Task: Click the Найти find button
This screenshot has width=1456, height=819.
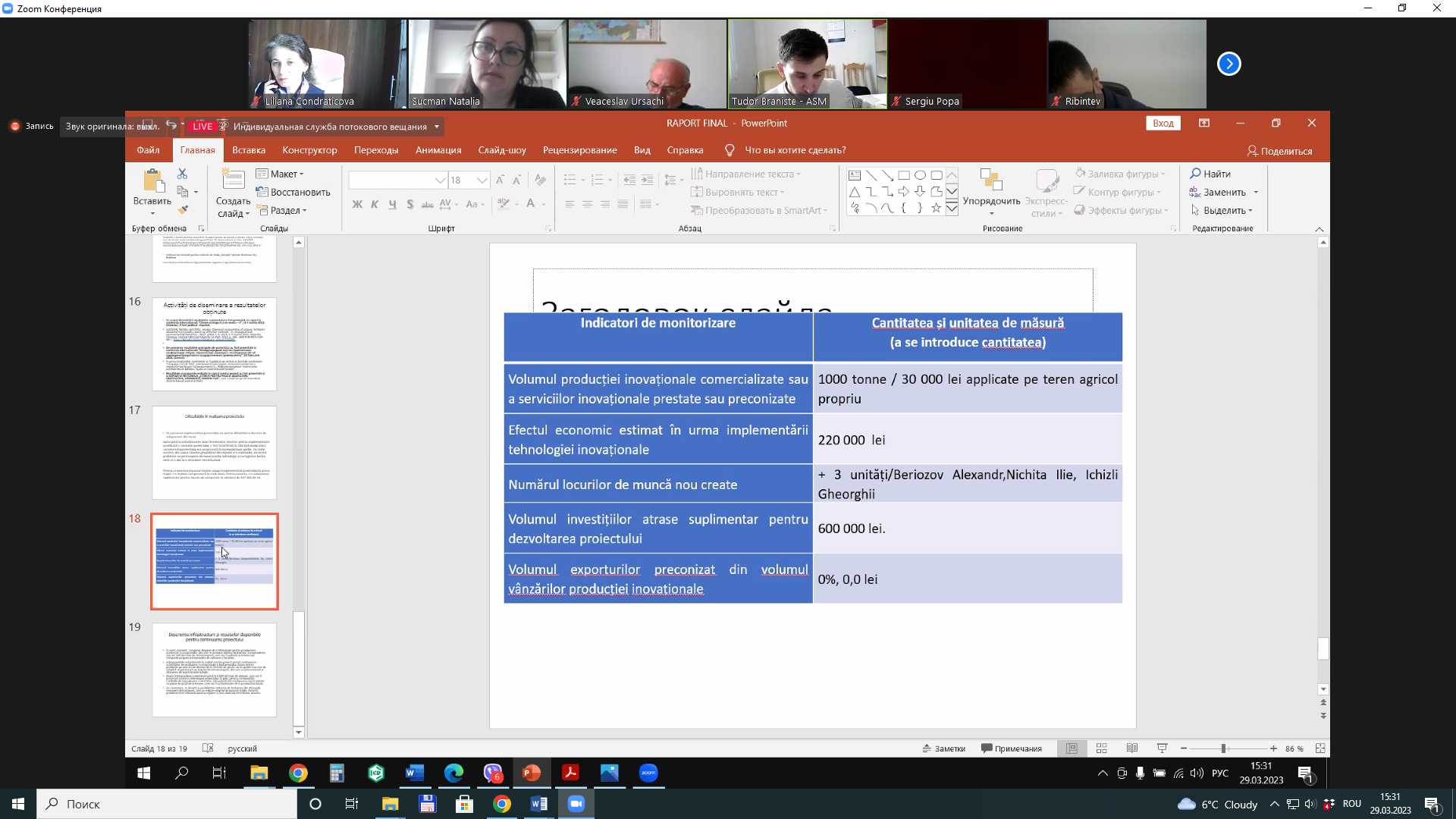Action: [x=1210, y=174]
